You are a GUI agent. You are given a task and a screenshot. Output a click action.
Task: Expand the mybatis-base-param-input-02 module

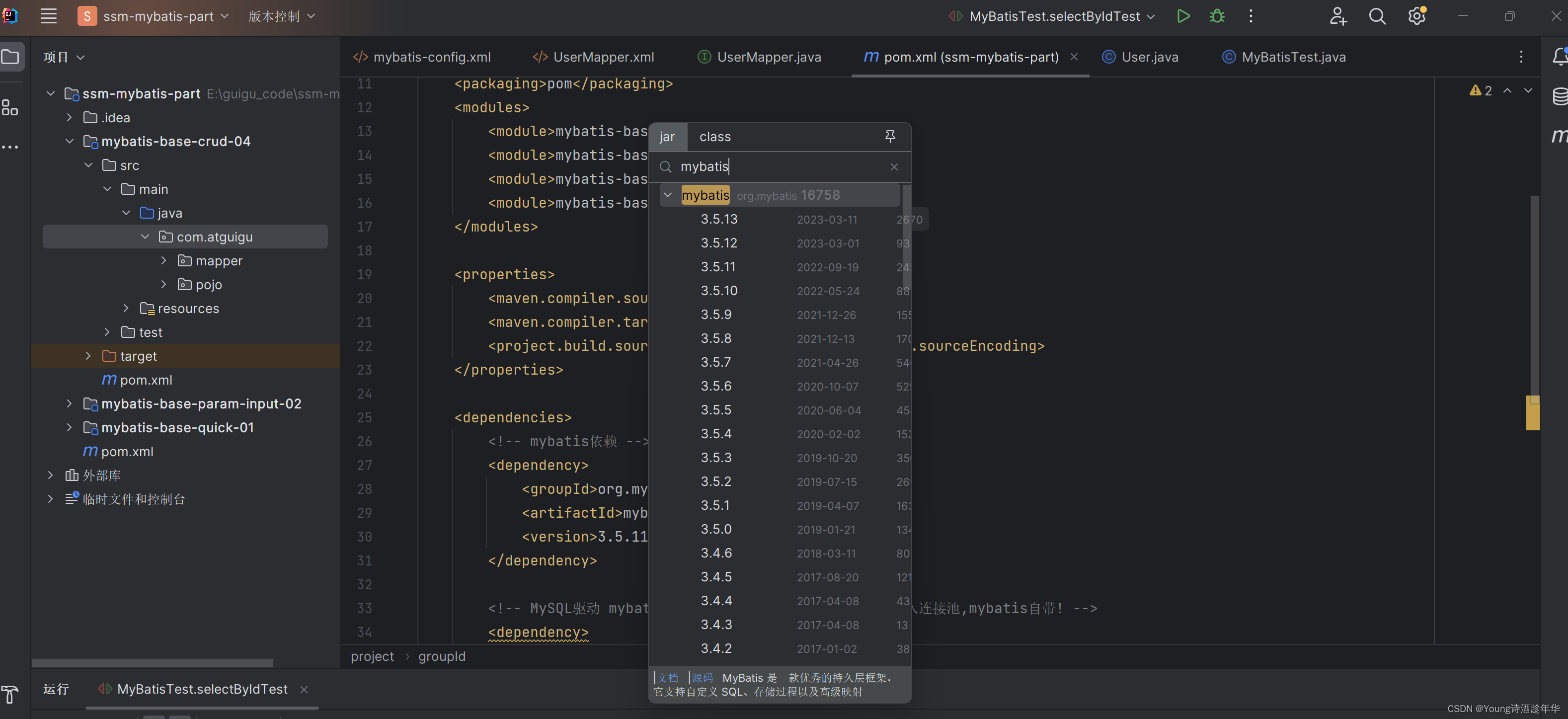(x=69, y=403)
